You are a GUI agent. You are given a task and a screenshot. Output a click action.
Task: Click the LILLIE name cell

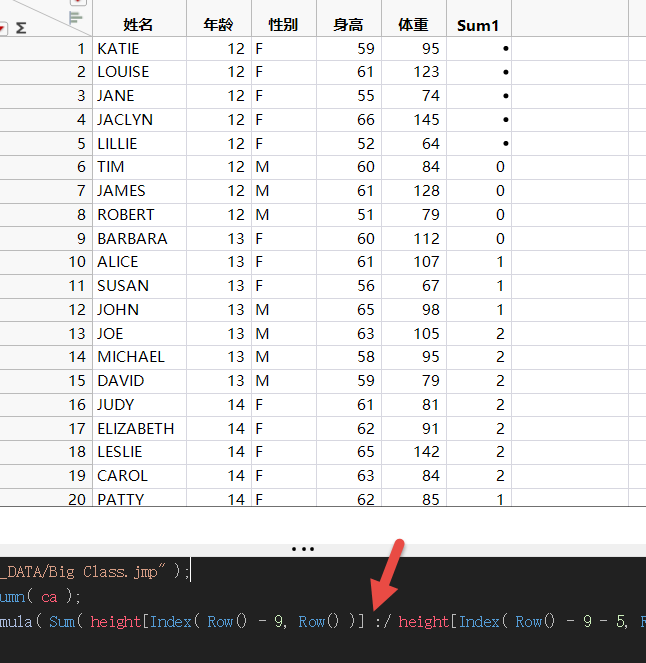pos(139,143)
